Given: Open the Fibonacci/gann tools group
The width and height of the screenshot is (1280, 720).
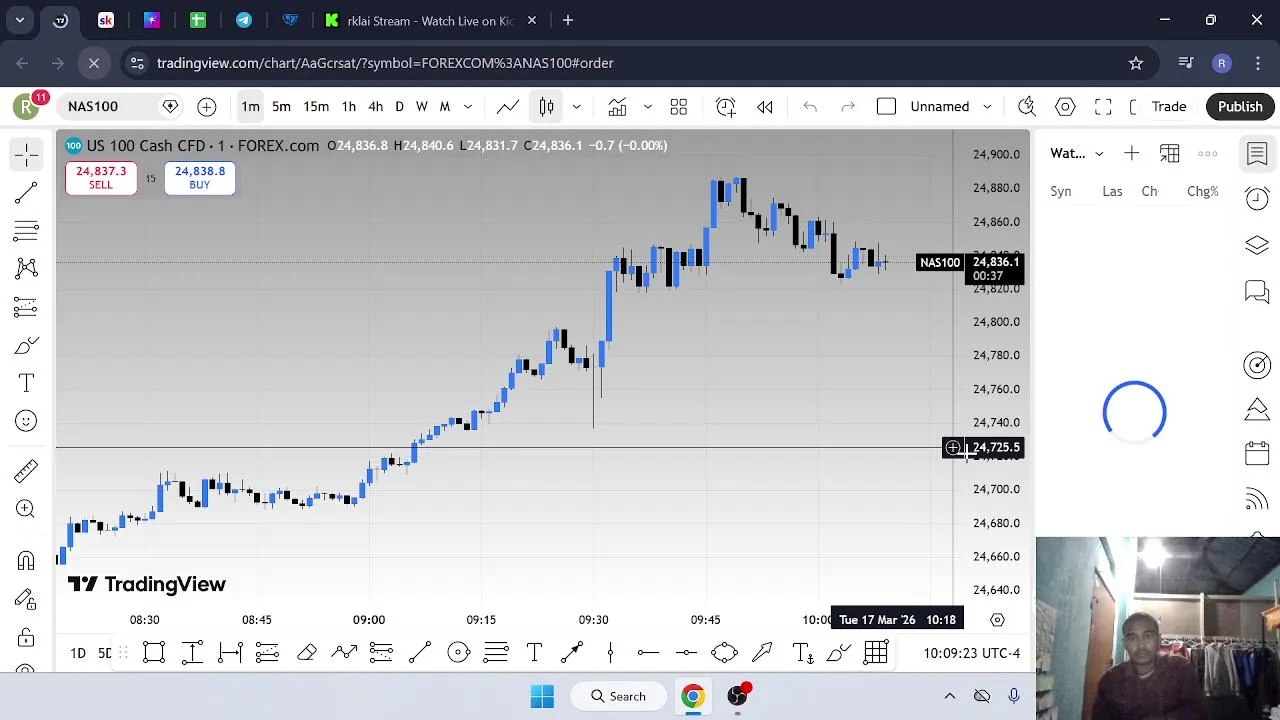Looking at the screenshot, I should [27, 230].
